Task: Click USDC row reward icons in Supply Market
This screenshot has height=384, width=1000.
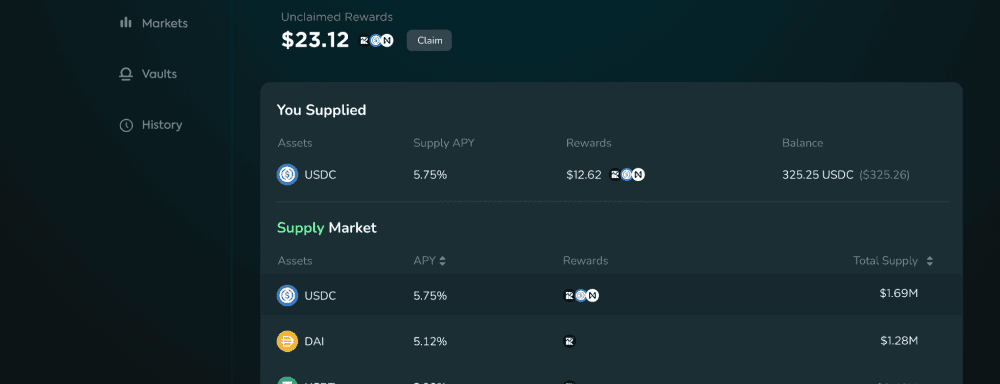Action: pyautogui.click(x=582, y=296)
